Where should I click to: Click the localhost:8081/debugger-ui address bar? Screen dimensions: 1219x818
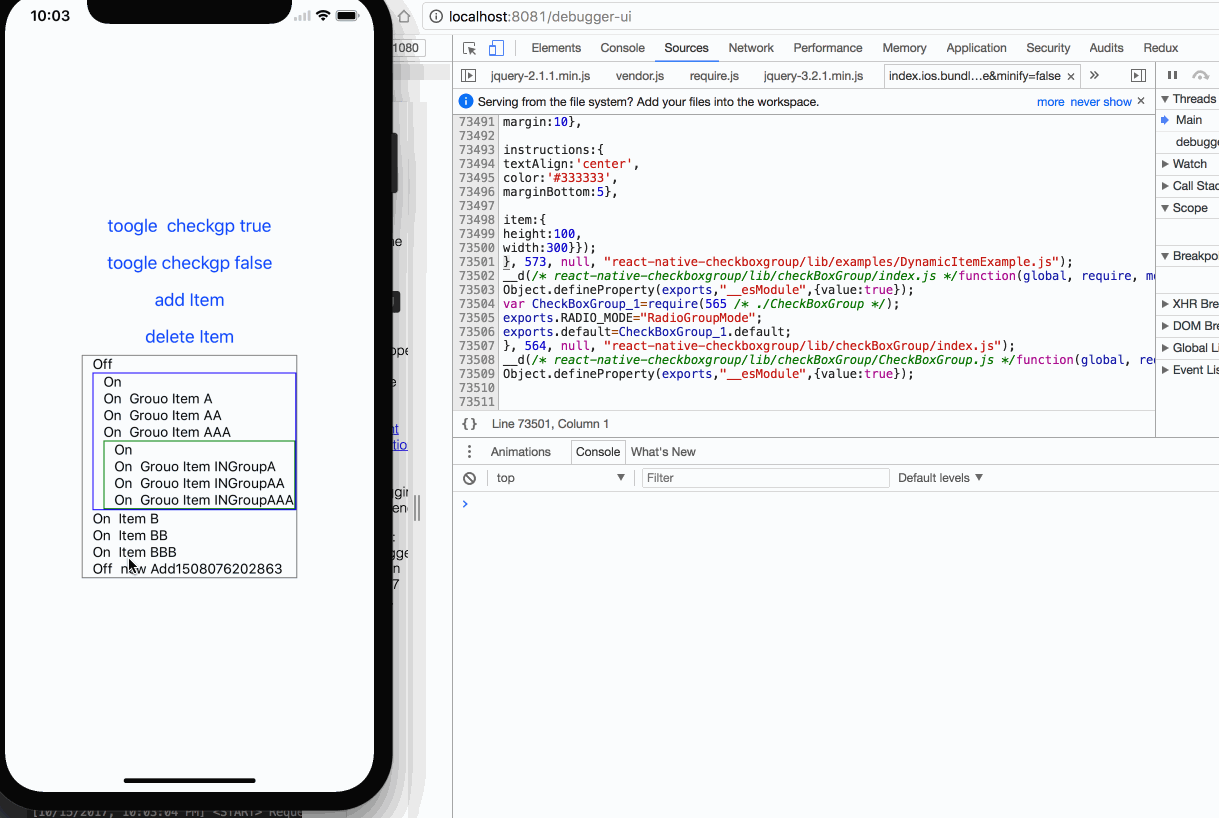click(820, 16)
